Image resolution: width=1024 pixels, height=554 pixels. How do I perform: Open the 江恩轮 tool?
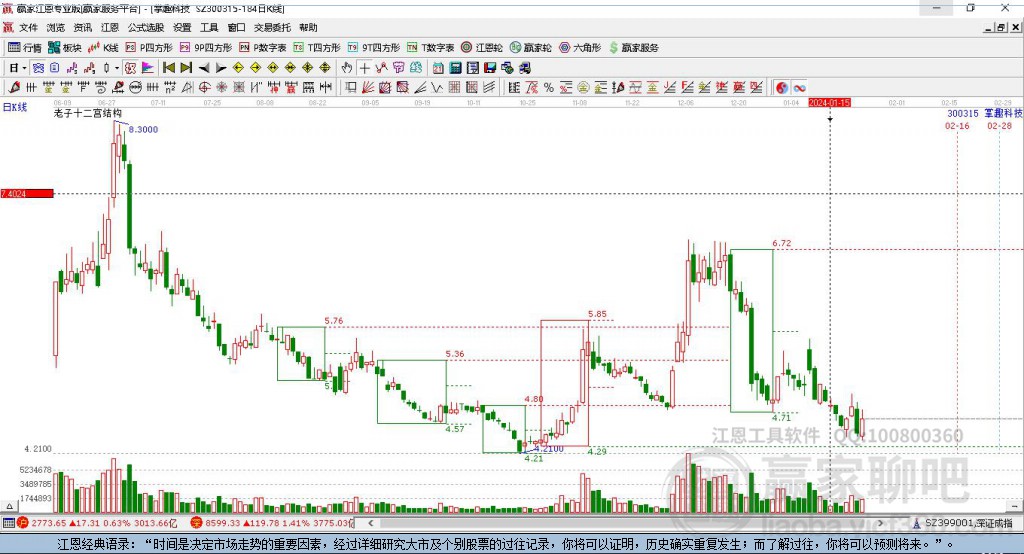coord(482,48)
